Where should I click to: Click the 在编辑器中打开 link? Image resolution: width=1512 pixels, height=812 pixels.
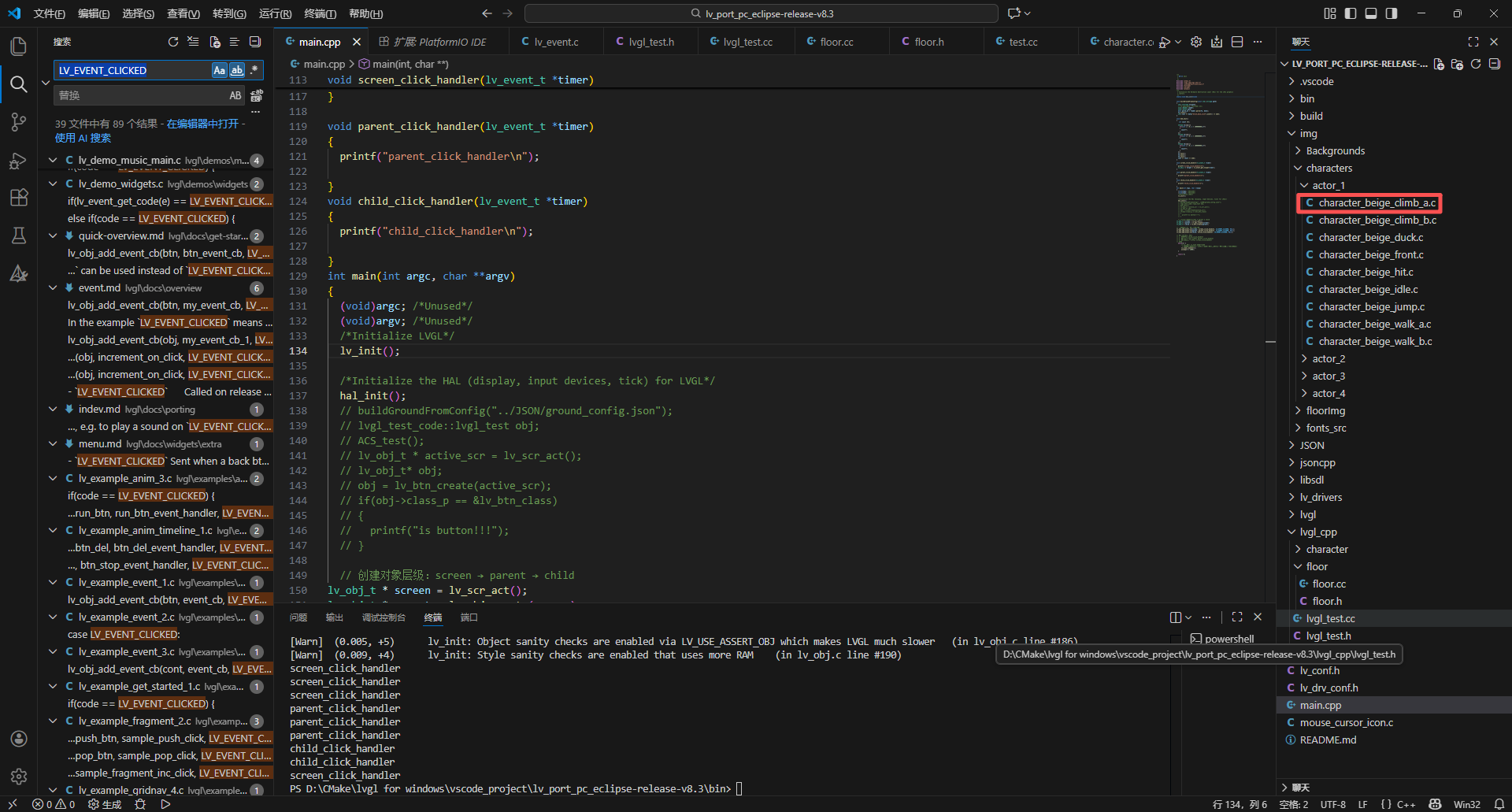tap(202, 124)
